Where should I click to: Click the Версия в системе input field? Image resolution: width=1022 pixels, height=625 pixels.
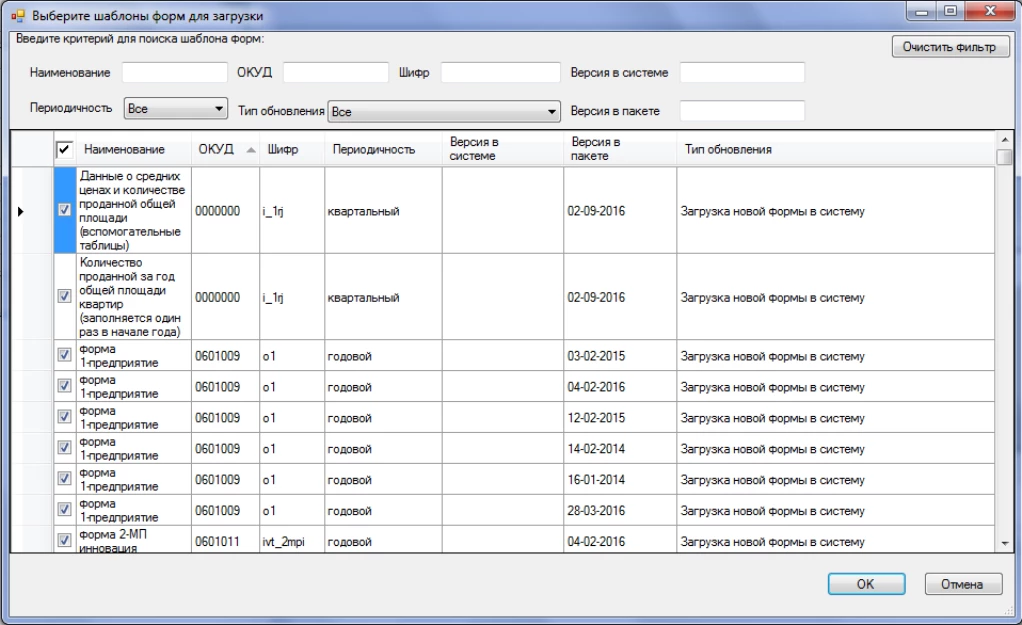[742, 72]
